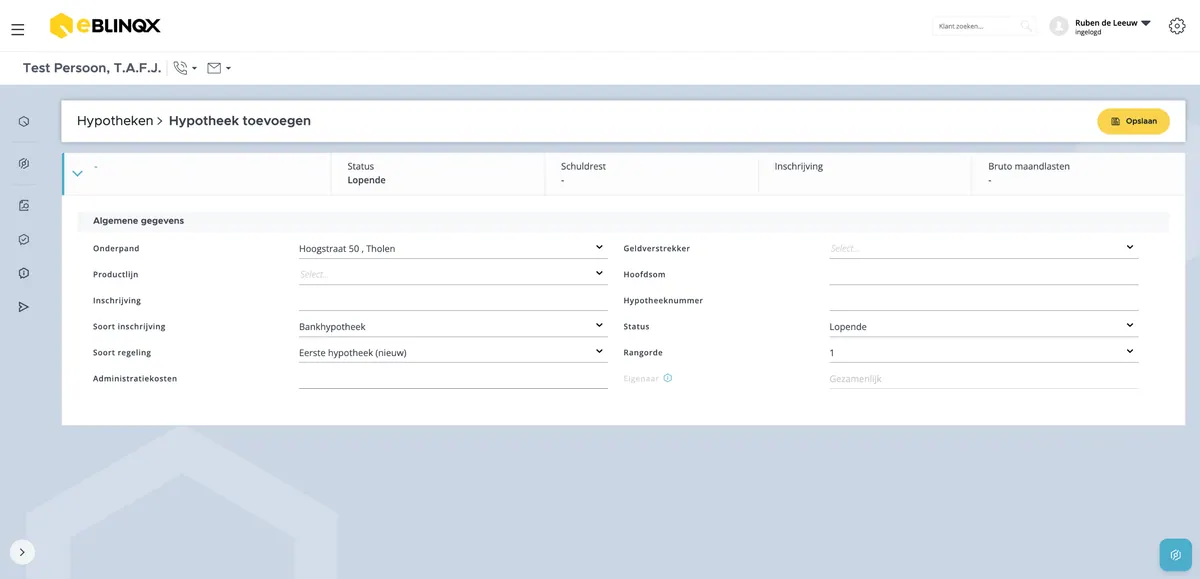The height and width of the screenshot is (579, 1200).
Task: Click the Hypotheeknummer input field
Action: point(984,300)
